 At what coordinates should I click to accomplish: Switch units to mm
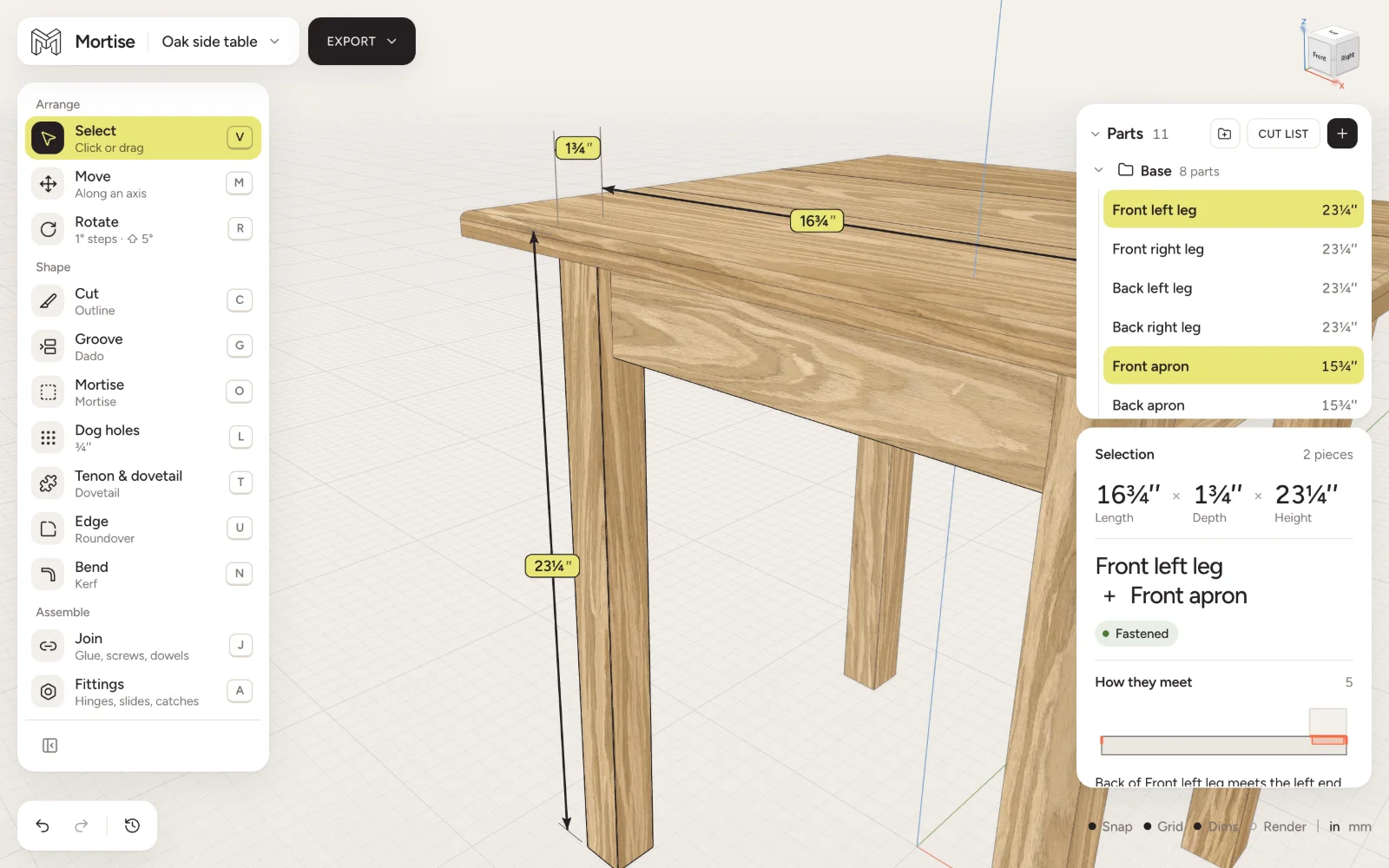pyautogui.click(x=1360, y=826)
